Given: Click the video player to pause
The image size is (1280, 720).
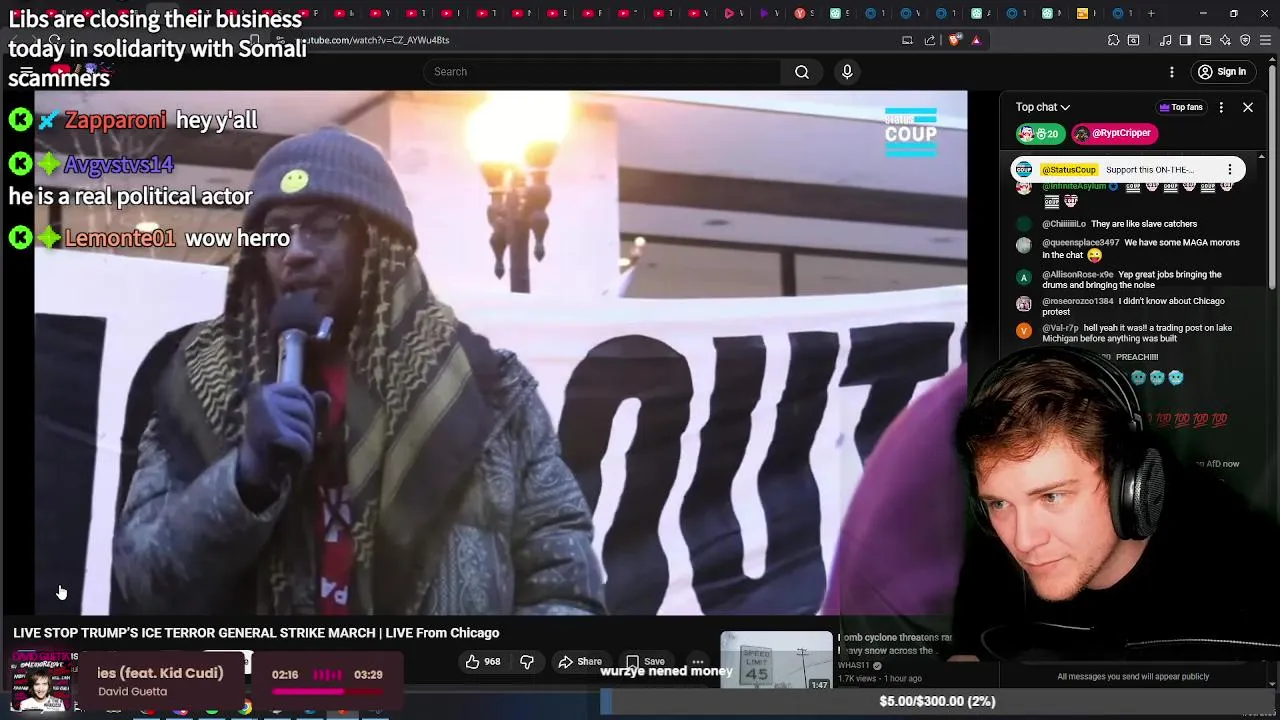Looking at the screenshot, I should pos(500,352).
